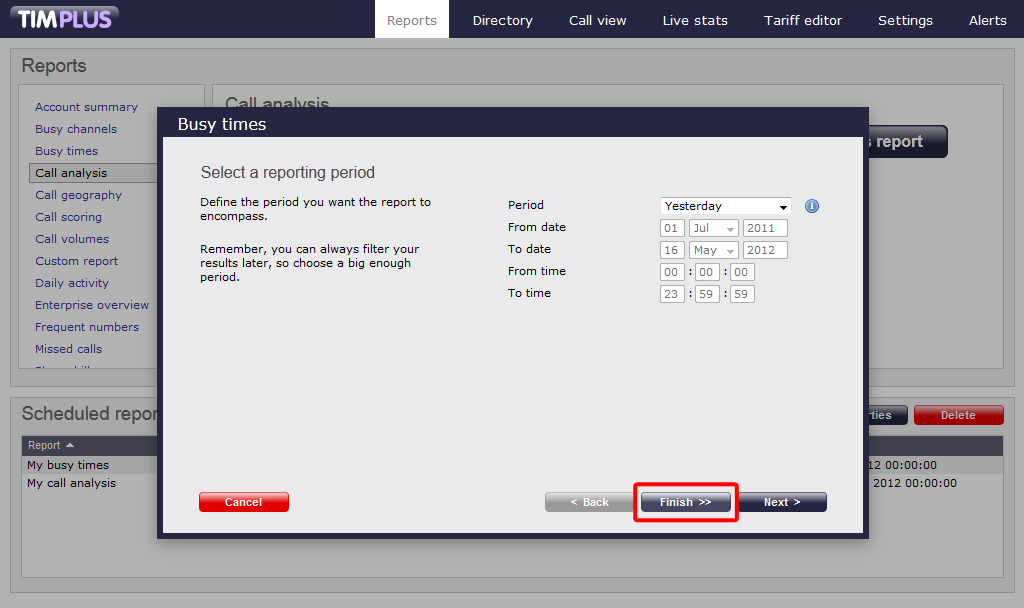Viewport: 1024px width, 608px height.
Task: Select the Call geography report link
Action: pos(78,195)
